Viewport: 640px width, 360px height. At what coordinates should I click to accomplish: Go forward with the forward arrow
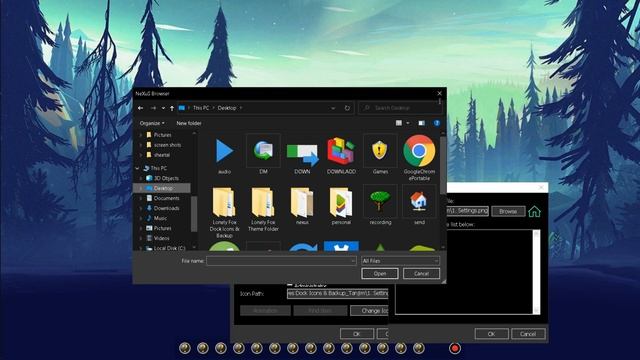153,108
